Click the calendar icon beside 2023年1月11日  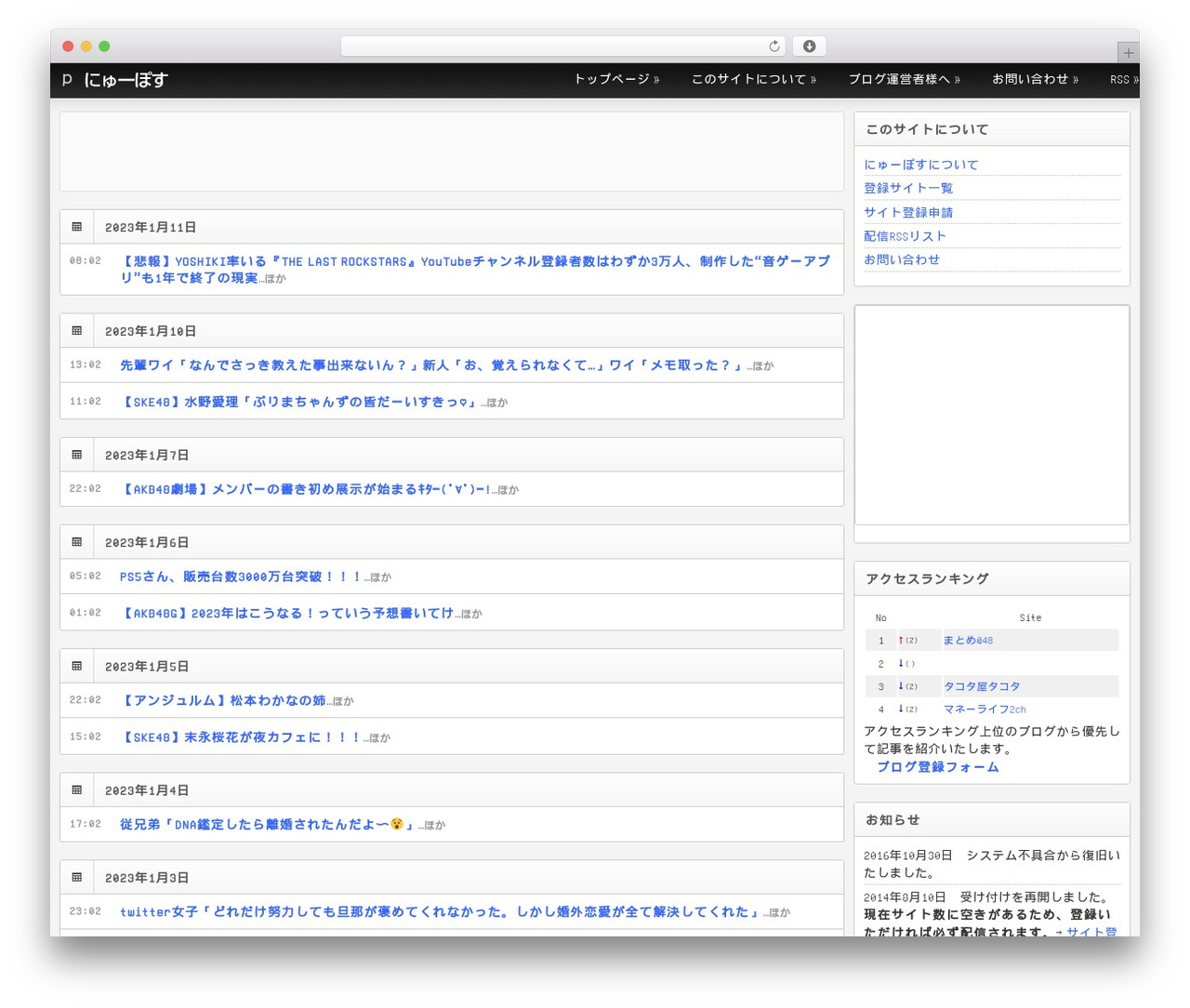tap(77, 227)
